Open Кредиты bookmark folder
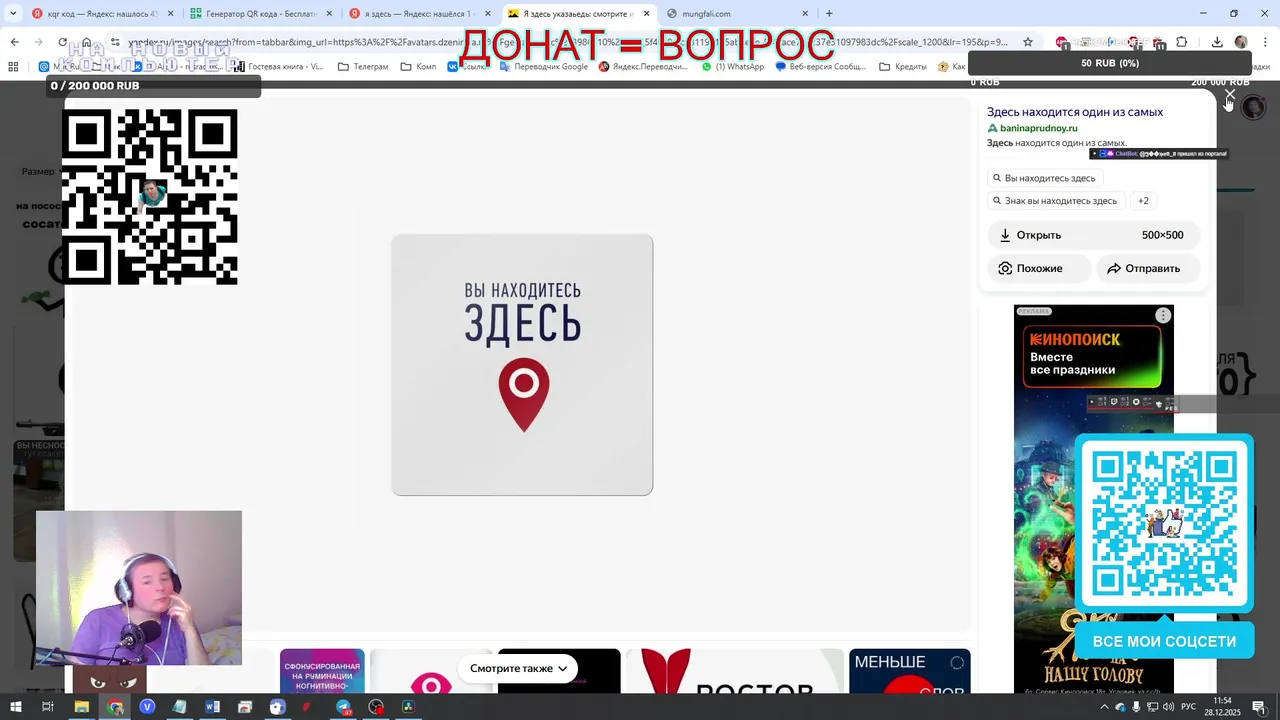The width and height of the screenshot is (1280, 720). pos(903,67)
